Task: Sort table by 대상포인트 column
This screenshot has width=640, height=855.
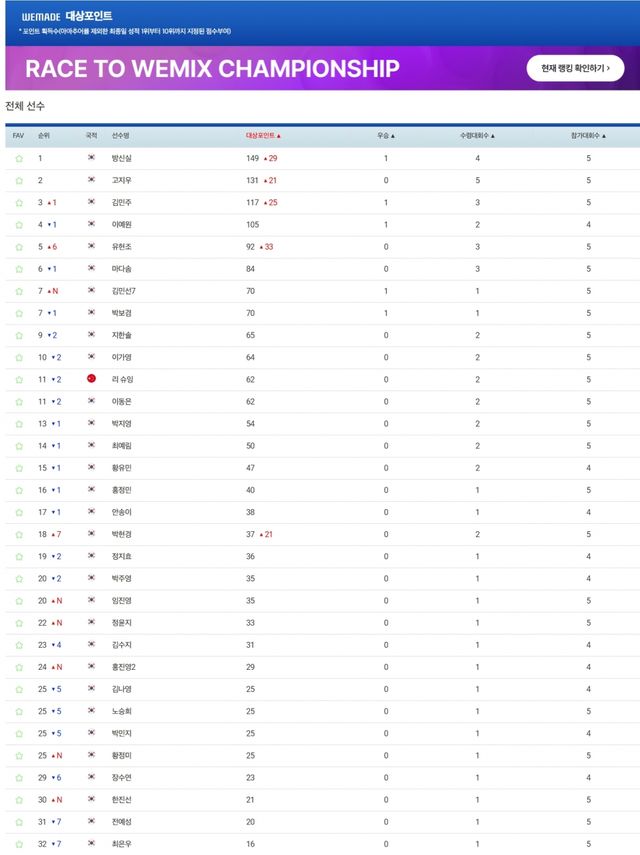Action: click(264, 135)
